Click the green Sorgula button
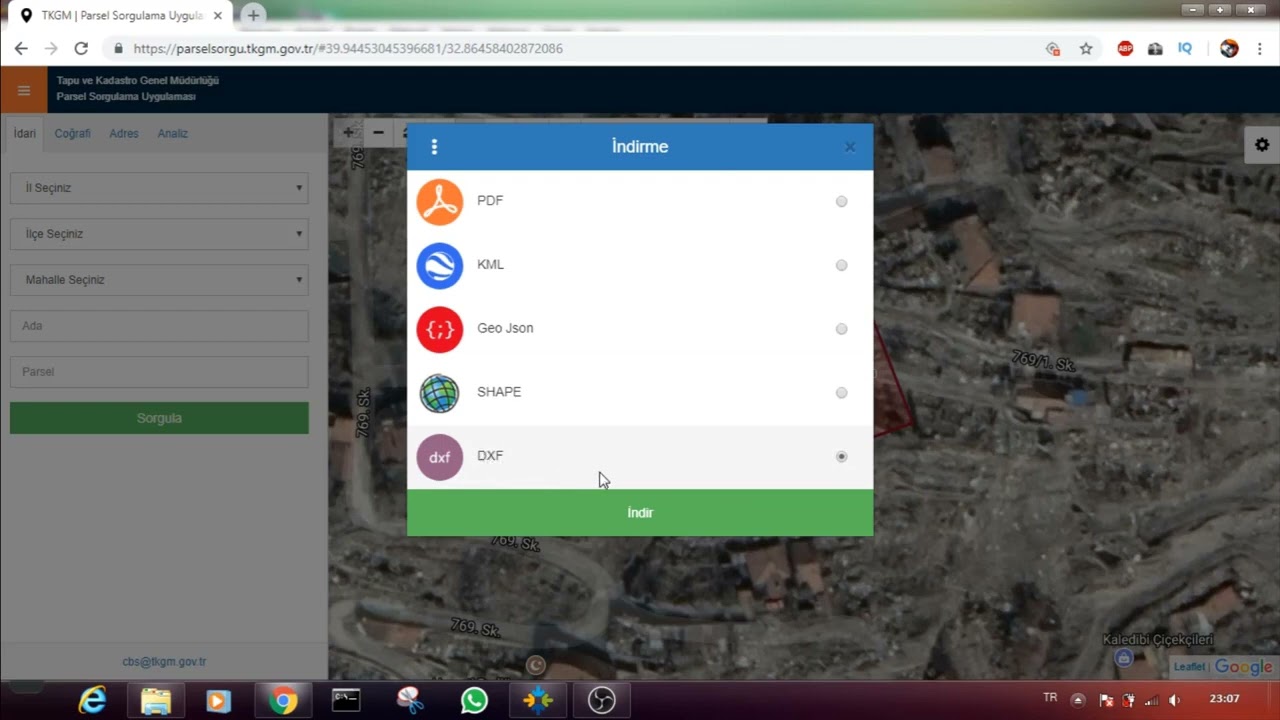 (159, 418)
